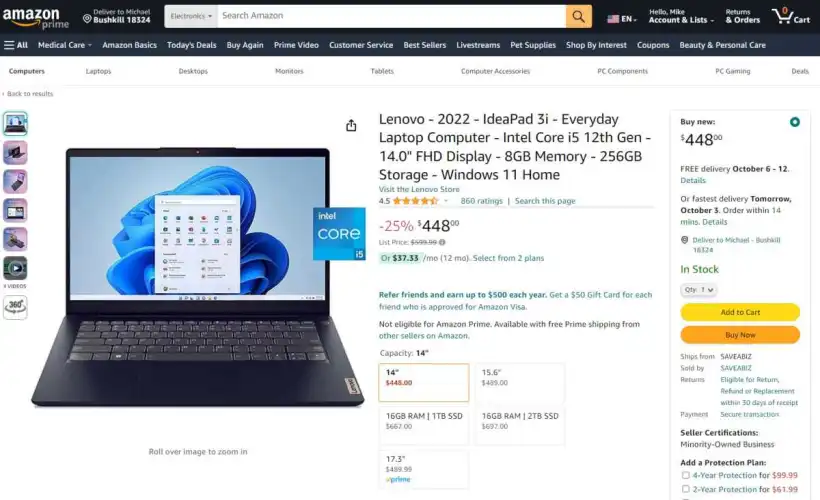Play the product video thumbnail
The image size is (820, 500).
(15, 268)
